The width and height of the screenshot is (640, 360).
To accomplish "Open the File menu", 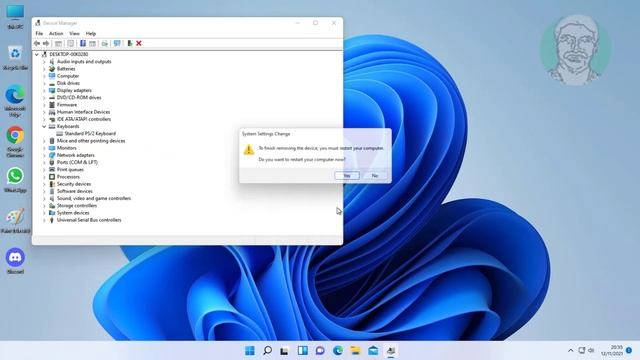I will pos(39,33).
